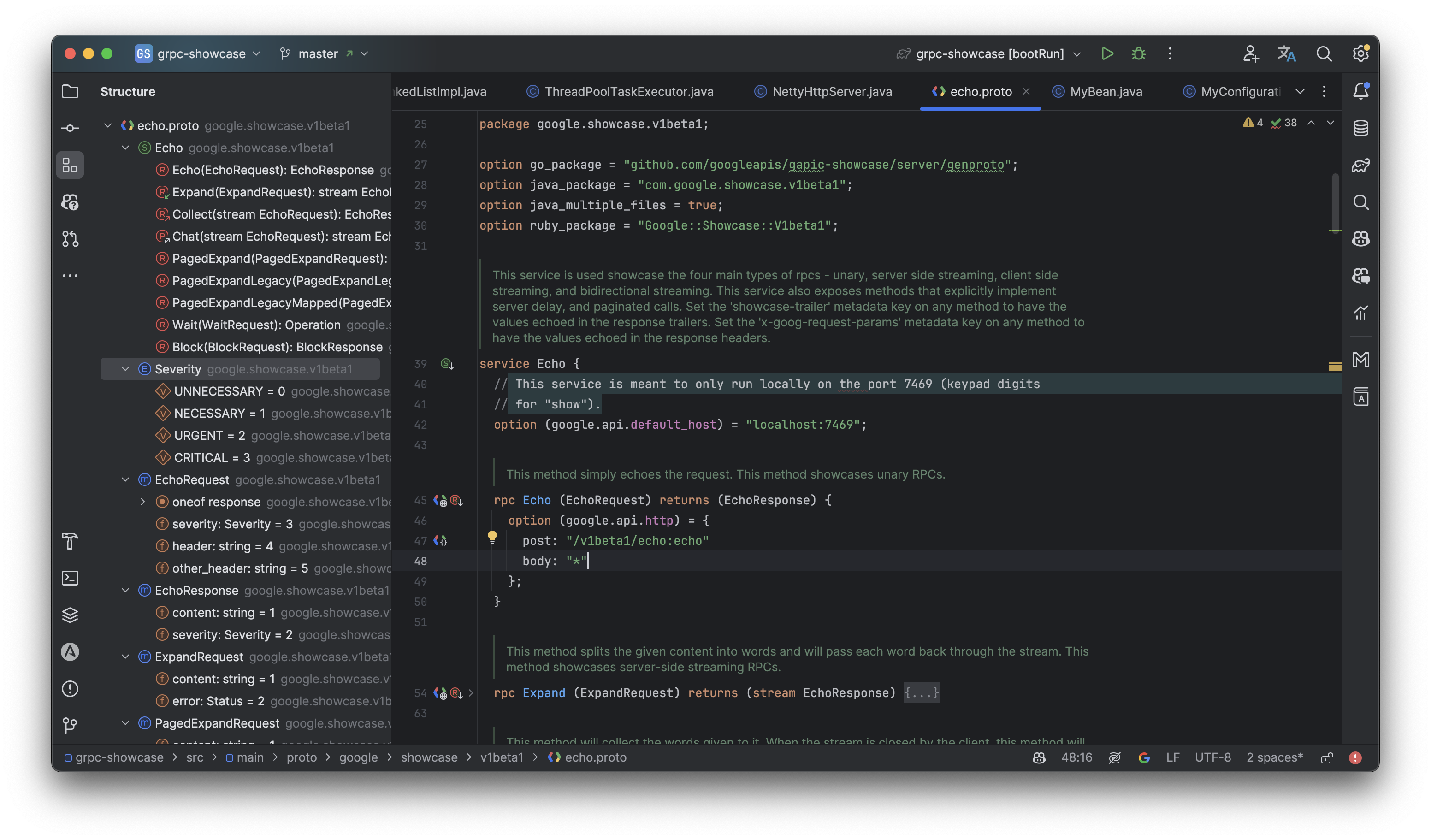Collapse the Severity enum node
The image size is (1431, 840).
pyautogui.click(x=125, y=369)
